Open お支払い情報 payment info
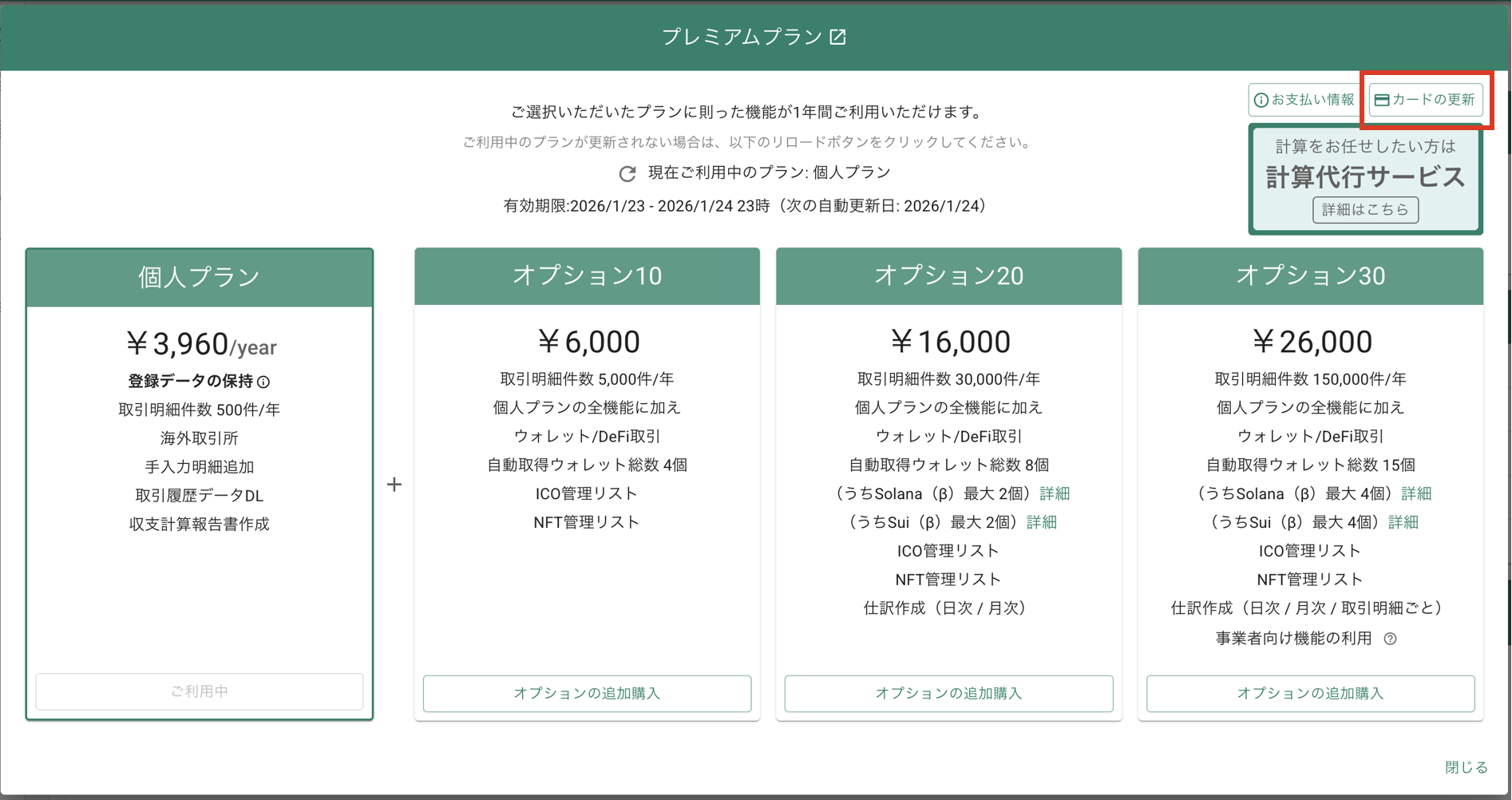The height and width of the screenshot is (800, 1512). point(1304,100)
